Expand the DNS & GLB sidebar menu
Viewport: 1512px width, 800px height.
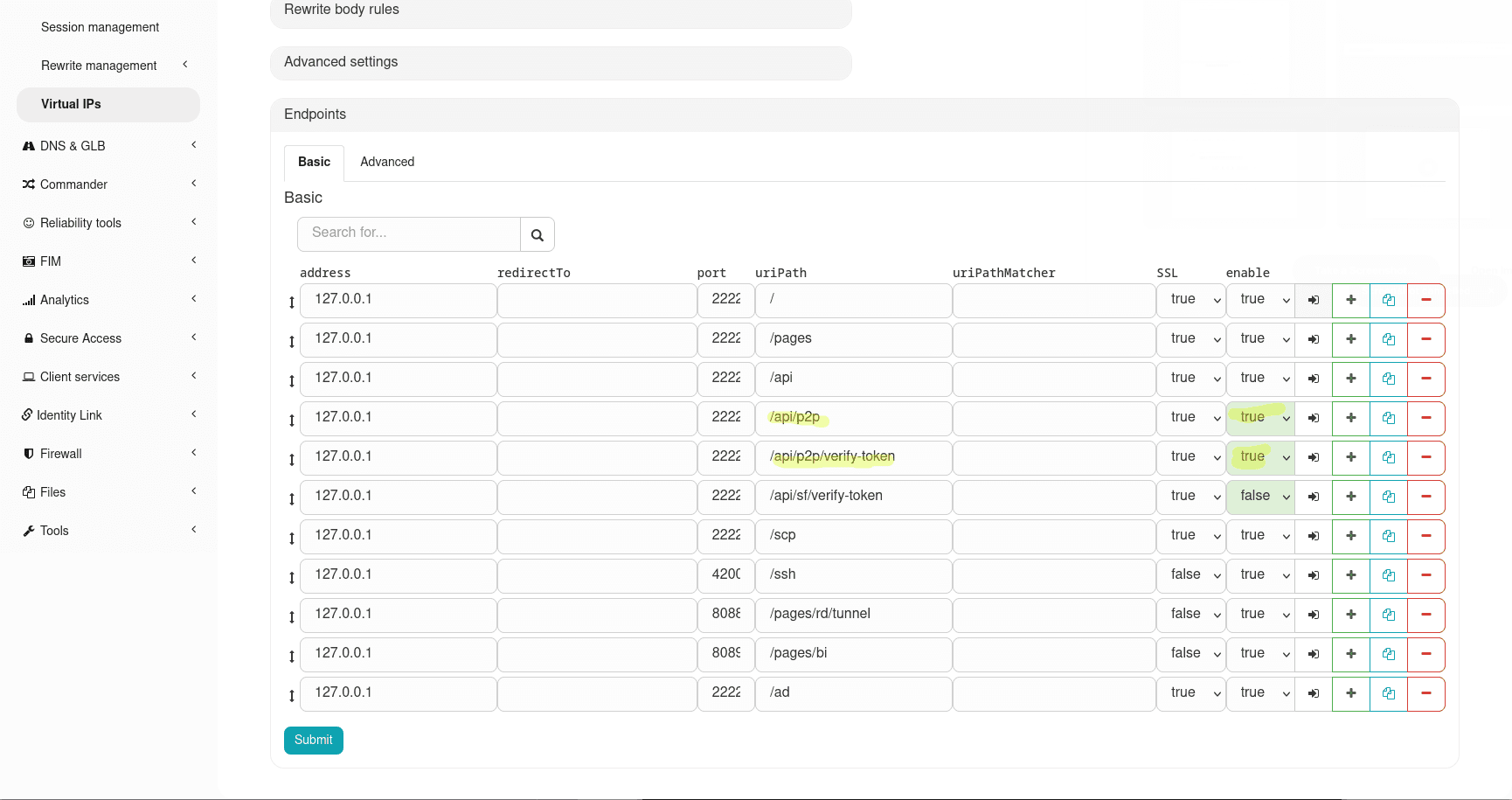coord(108,146)
